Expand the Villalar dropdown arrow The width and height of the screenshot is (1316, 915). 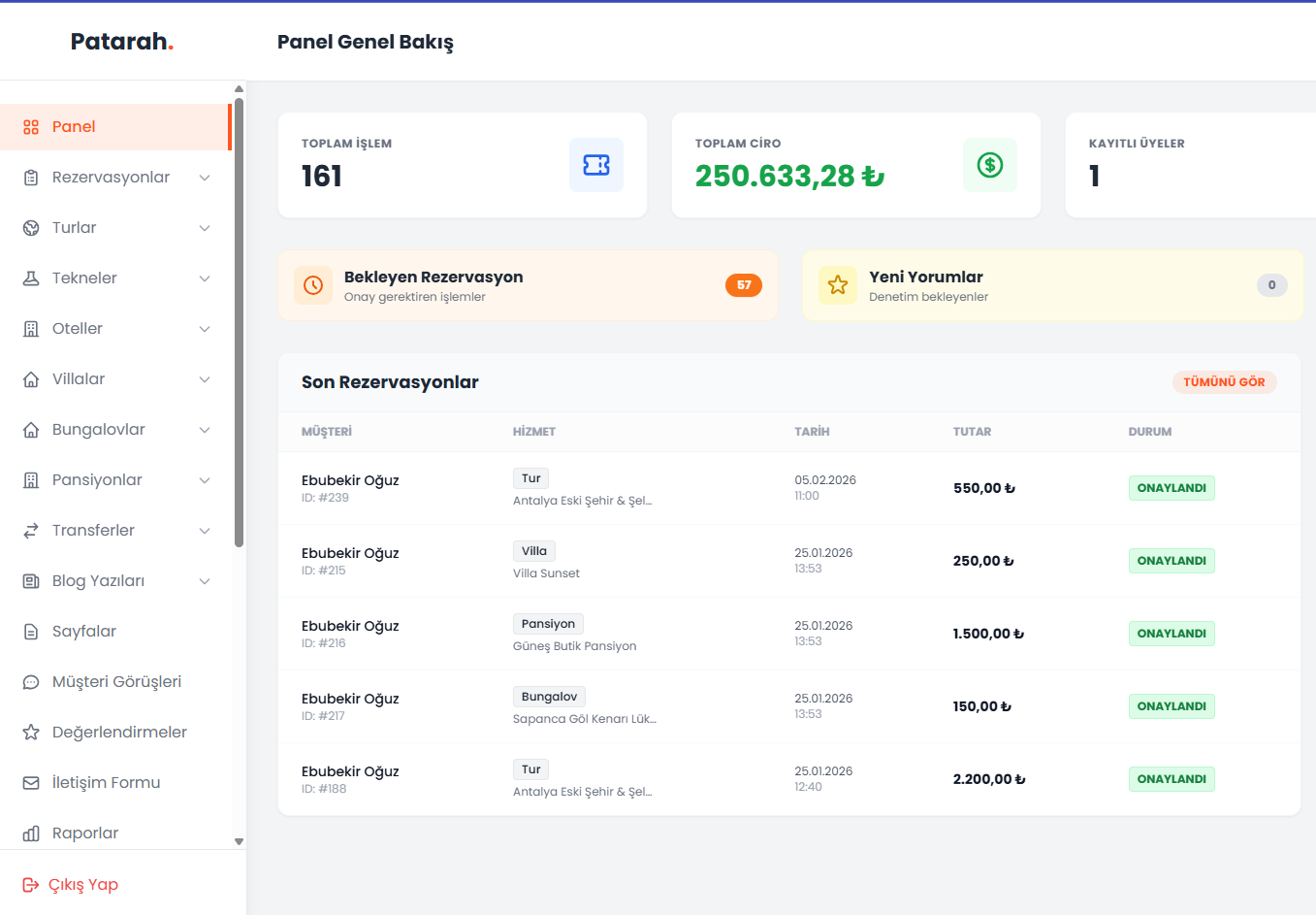[205, 379]
